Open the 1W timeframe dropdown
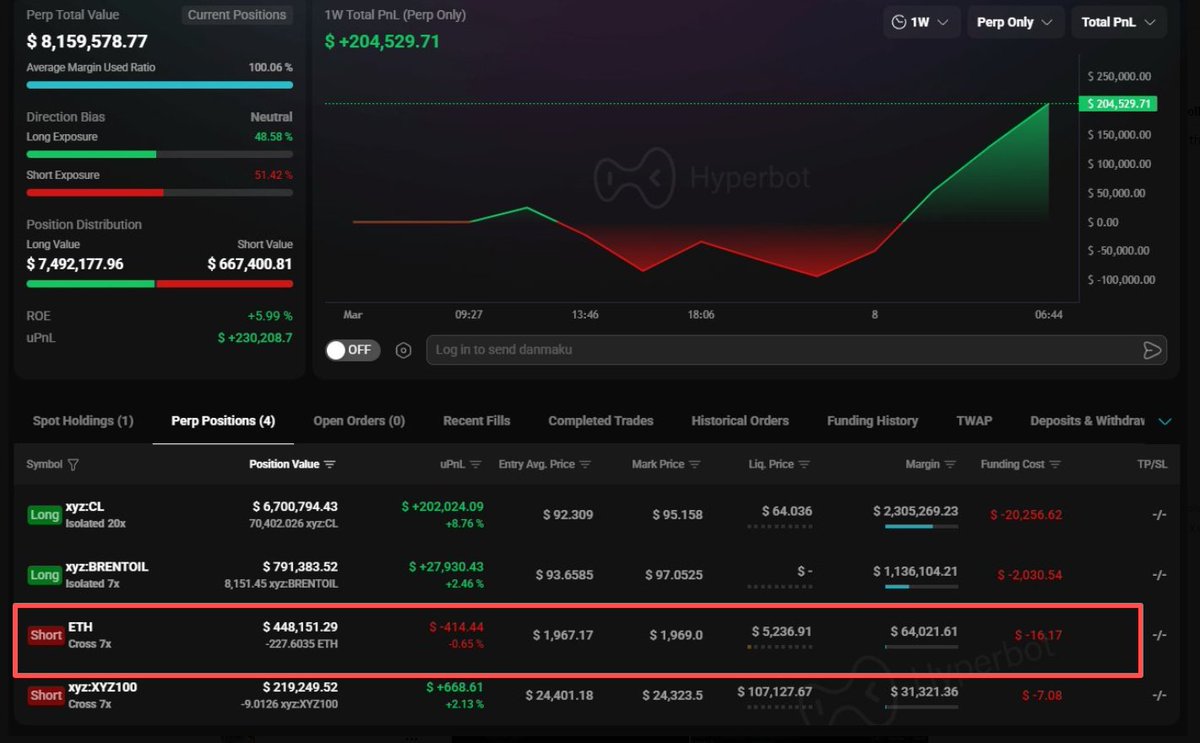Screen dimensions: 1200x743 921,22
